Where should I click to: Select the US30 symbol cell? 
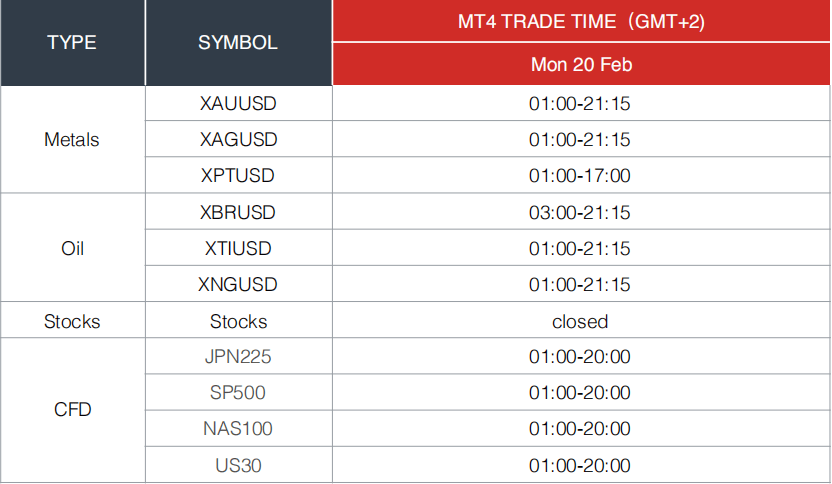[x=238, y=465]
